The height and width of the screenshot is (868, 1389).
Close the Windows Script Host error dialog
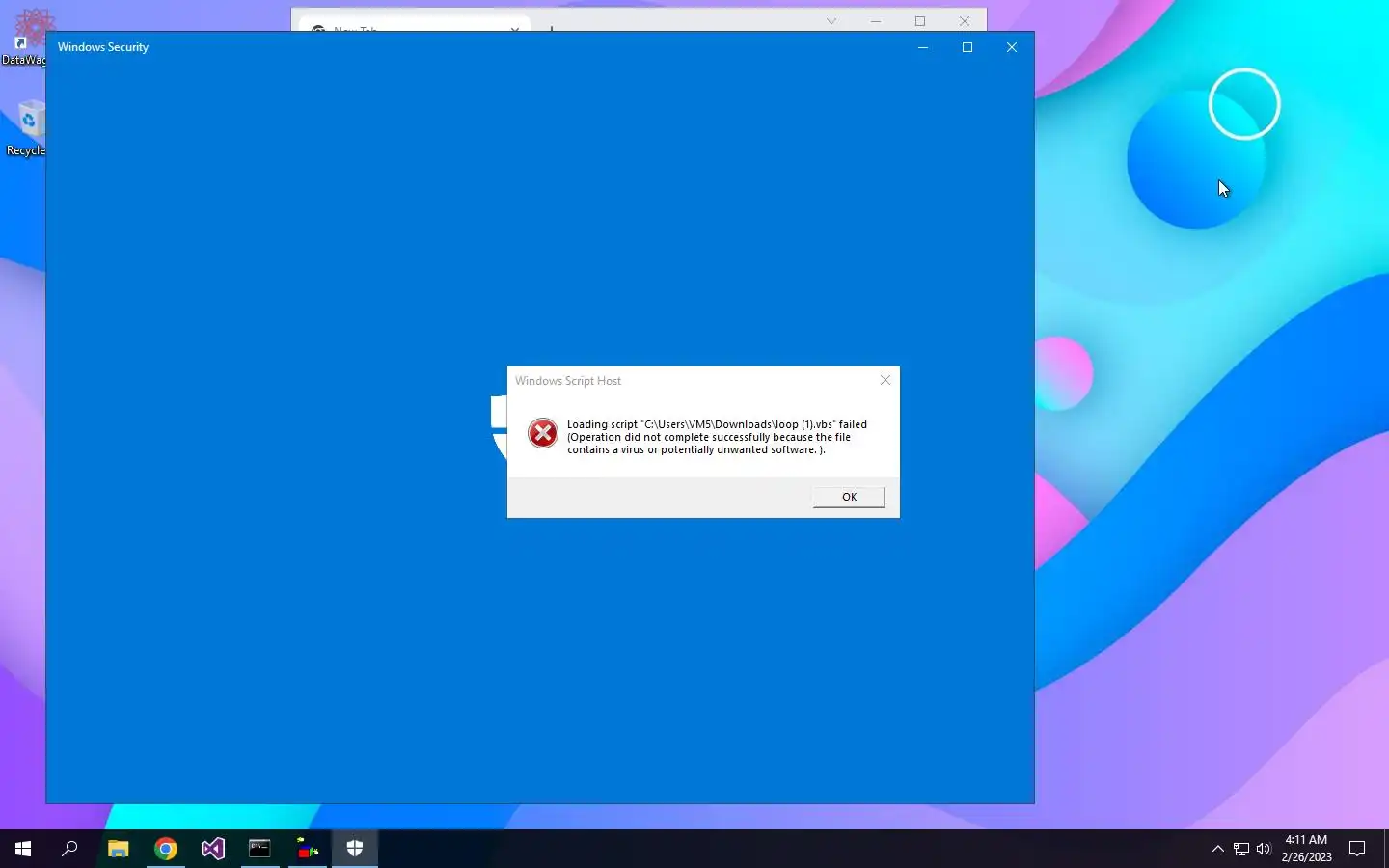[885, 380]
